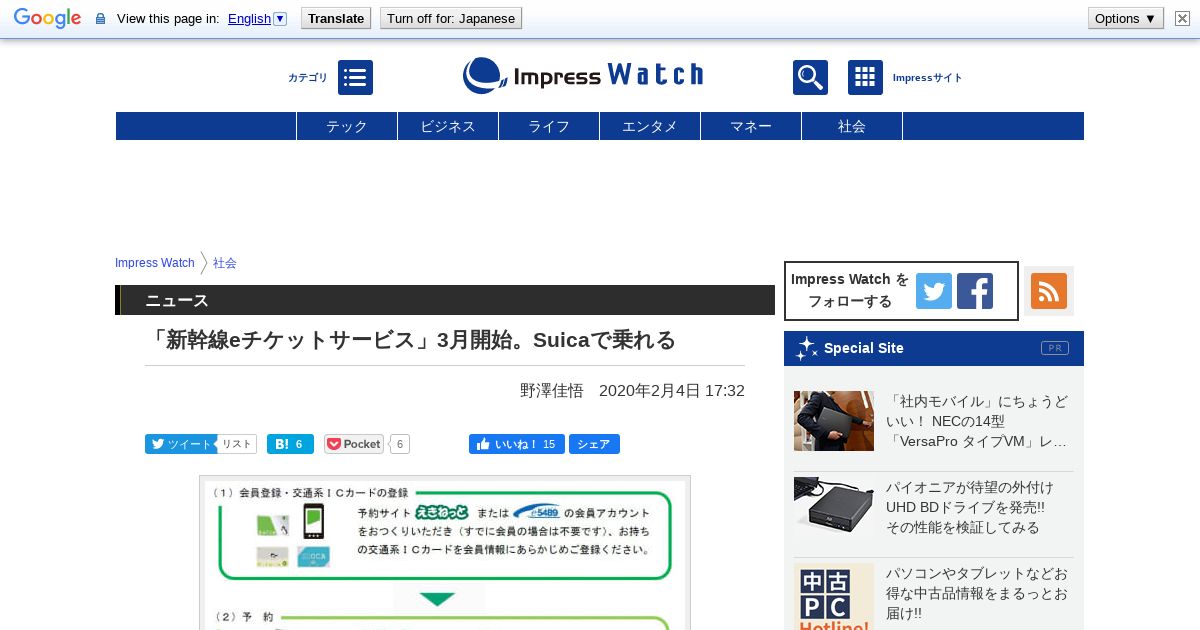Viewport: 1200px width, 630px height.
Task: Follow Impress Watch on Facebook icon
Action: pos(975,291)
